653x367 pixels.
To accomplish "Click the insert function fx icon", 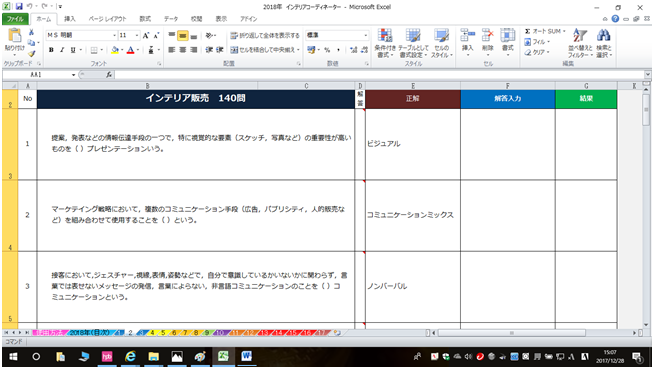I will (109, 75).
